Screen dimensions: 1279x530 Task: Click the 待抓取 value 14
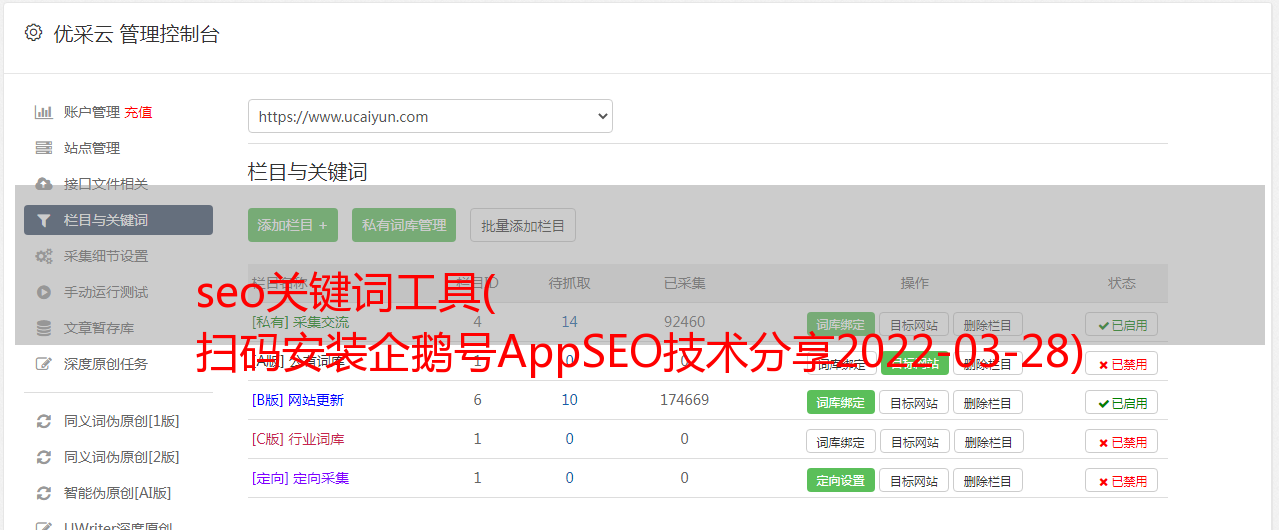click(x=569, y=322)
